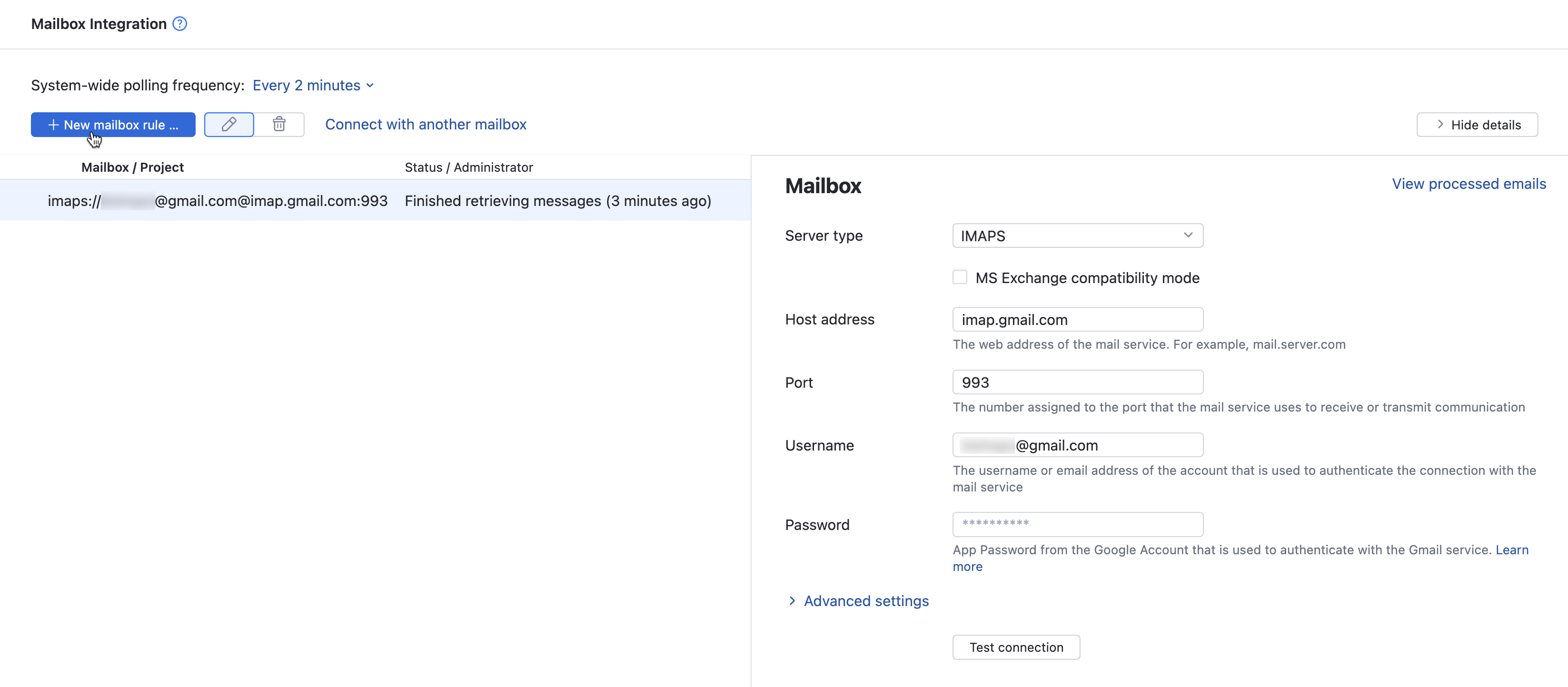The image size is (1568, 687).
Task: Expand the Advanced settings section
Action: coord(865,601)
